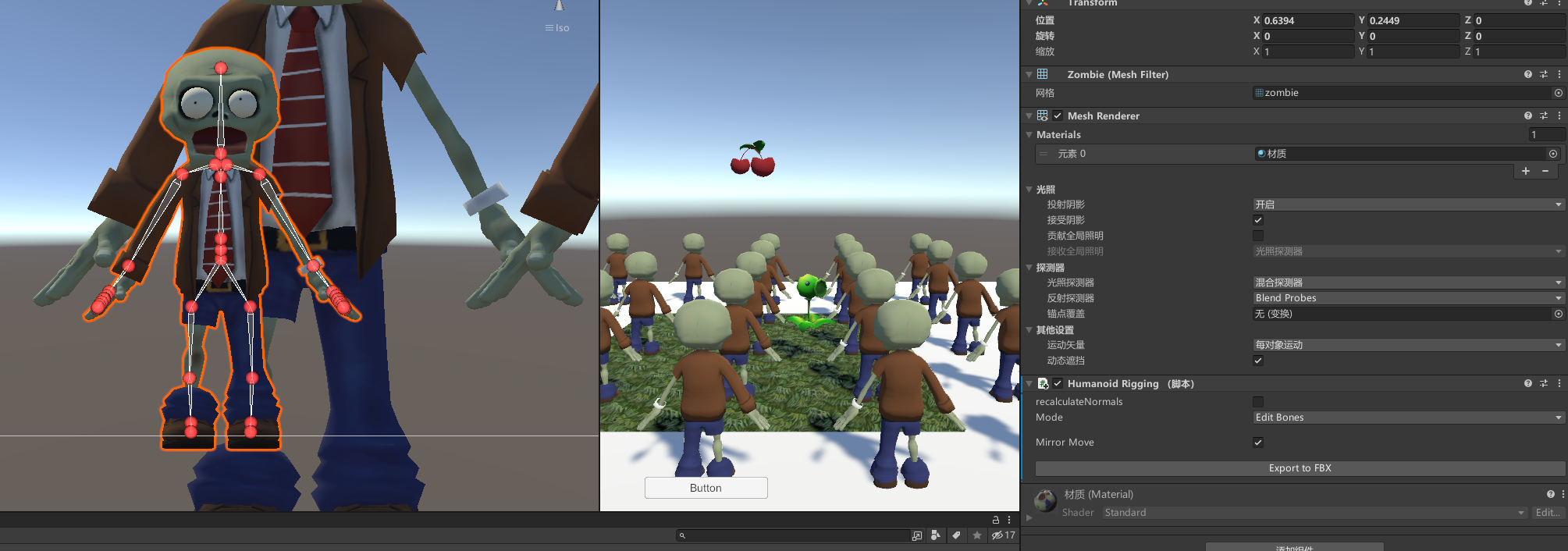
Task: Open search in new window icon
Action: tap(917, 535)
